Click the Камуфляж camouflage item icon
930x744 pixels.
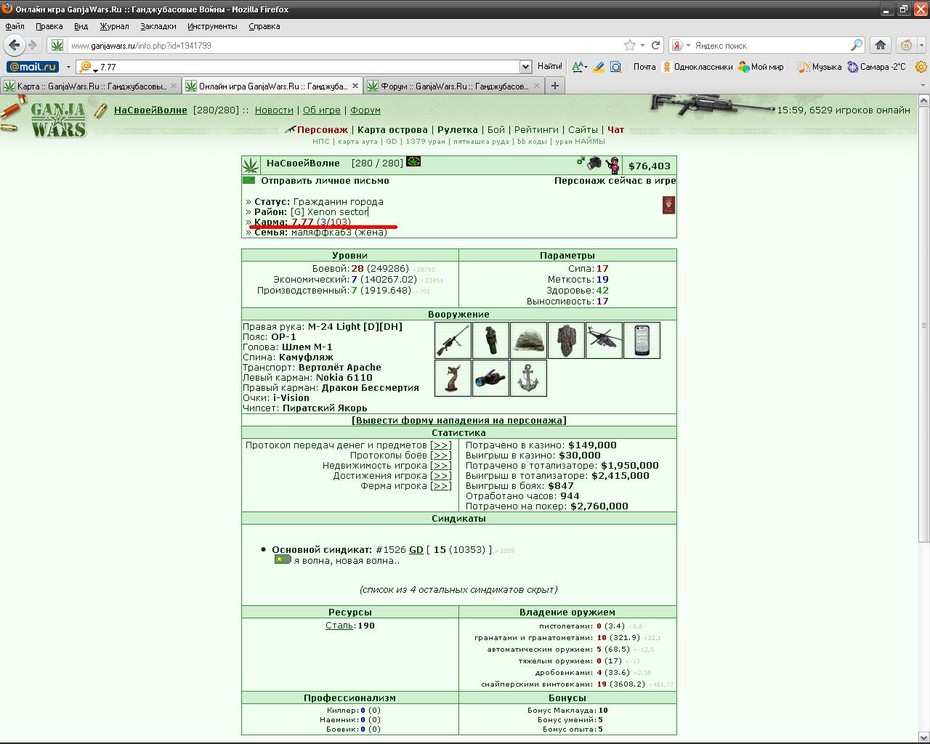click(566, 340)
